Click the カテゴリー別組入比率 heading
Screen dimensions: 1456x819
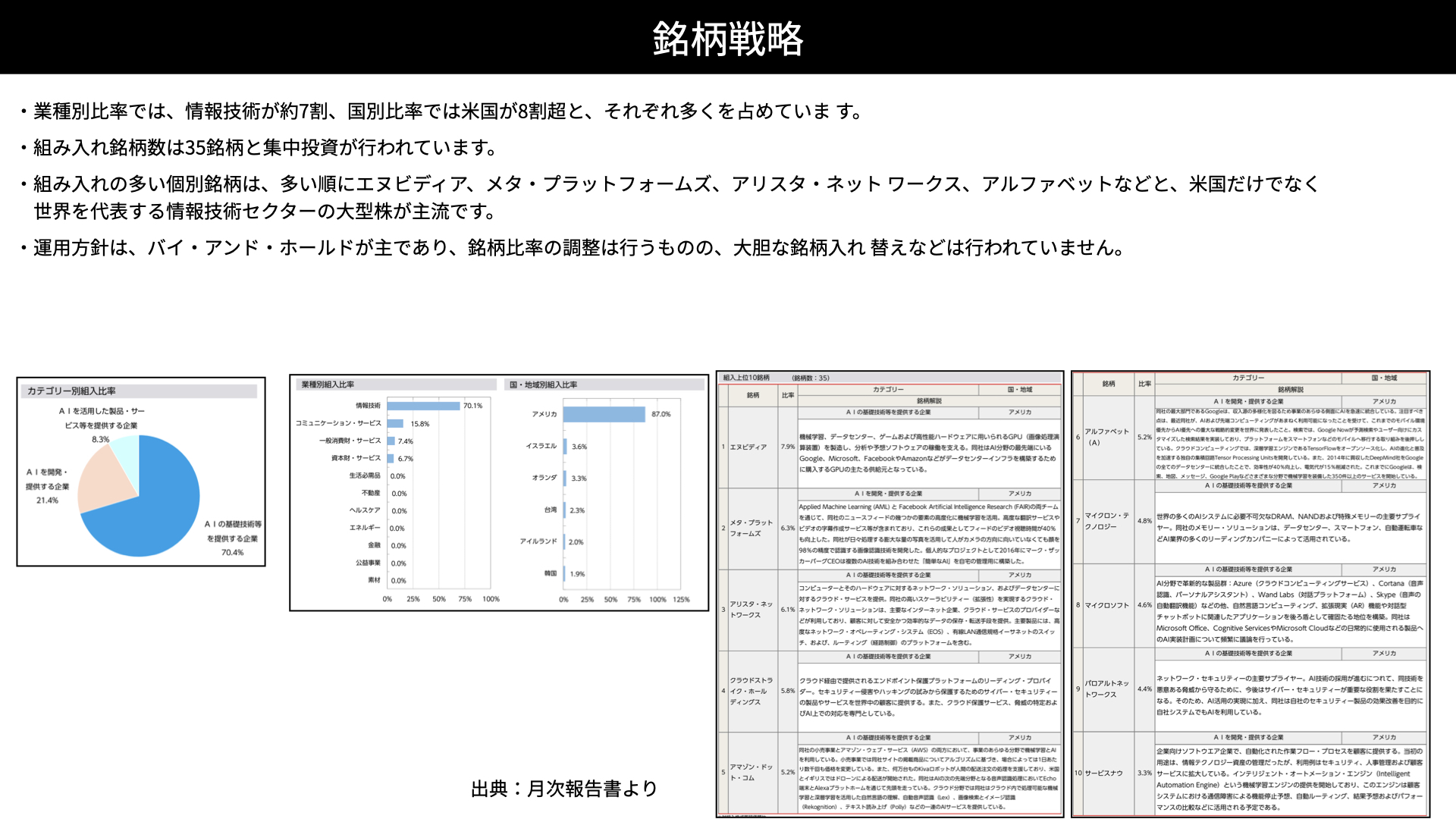[x=71, y=391]
